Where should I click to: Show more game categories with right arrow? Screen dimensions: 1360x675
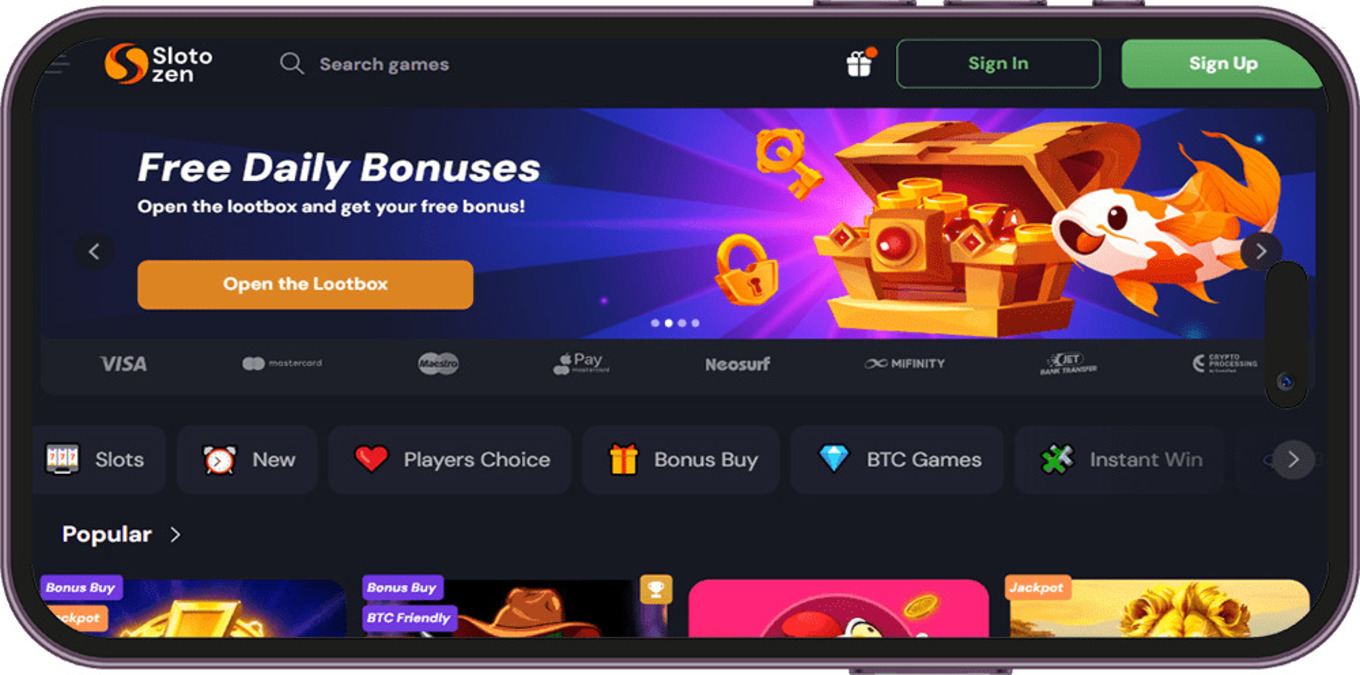[1293, 459]
